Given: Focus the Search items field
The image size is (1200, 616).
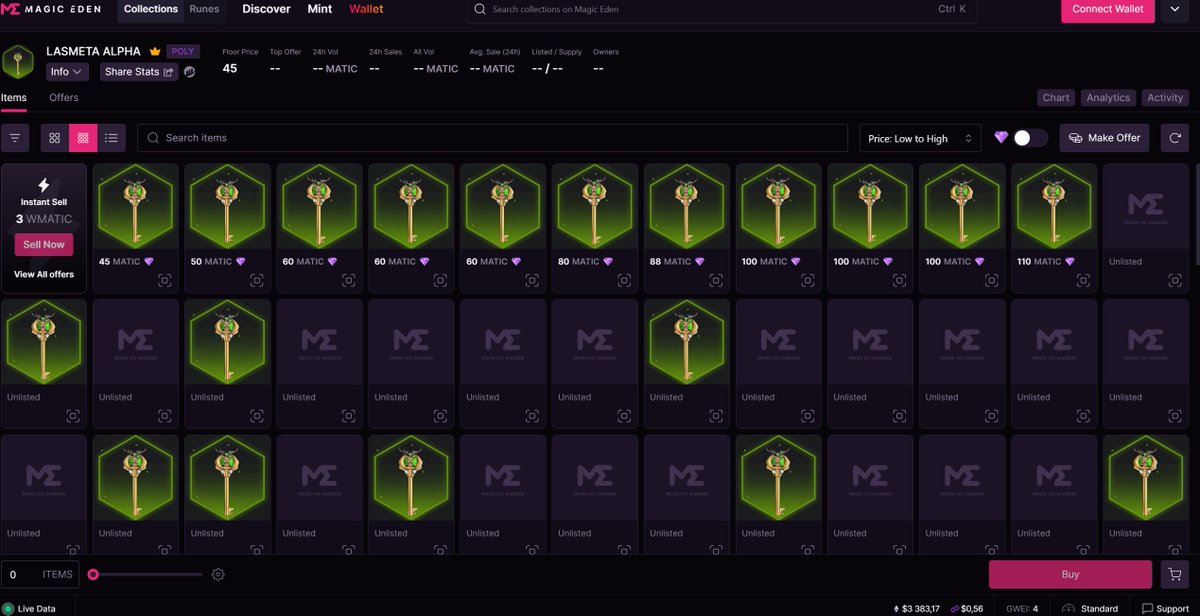Looking at the screenshot, I should [x=492, y=138].
